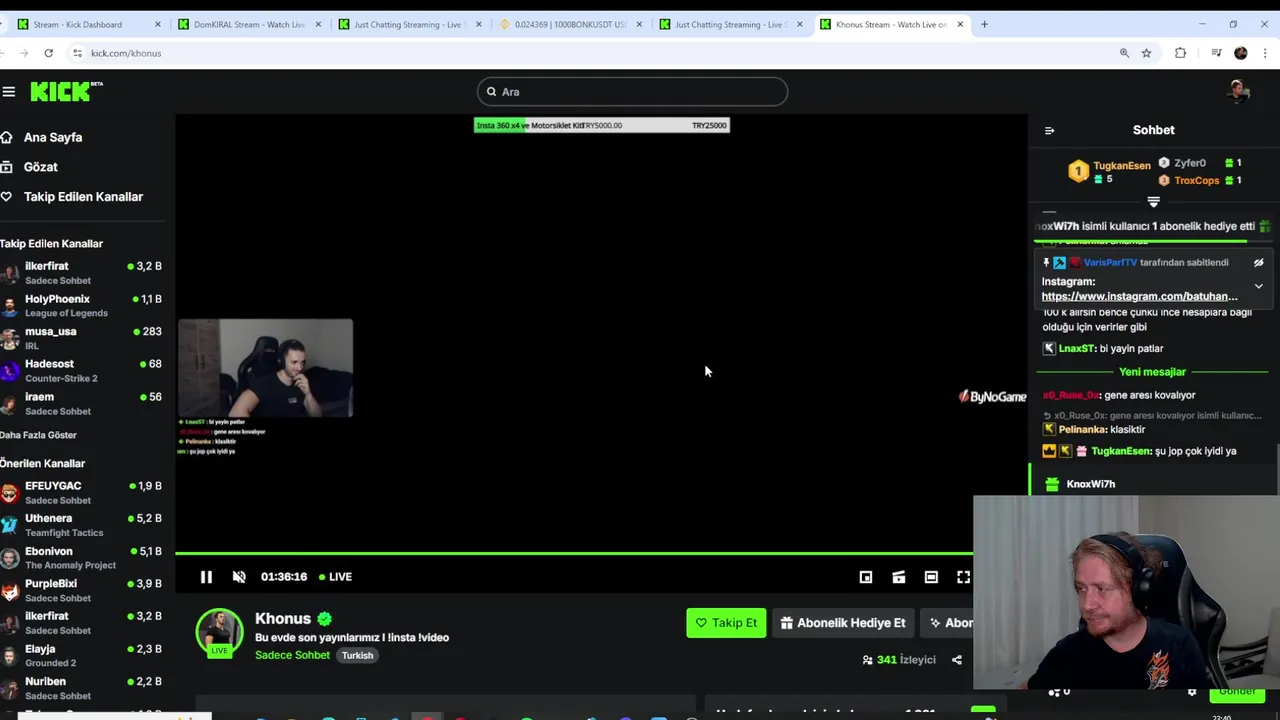Collapse the Sohbet chat panel
Image resolution: width=1280 pixels, height=720 pixels.
click(1049, 130)
